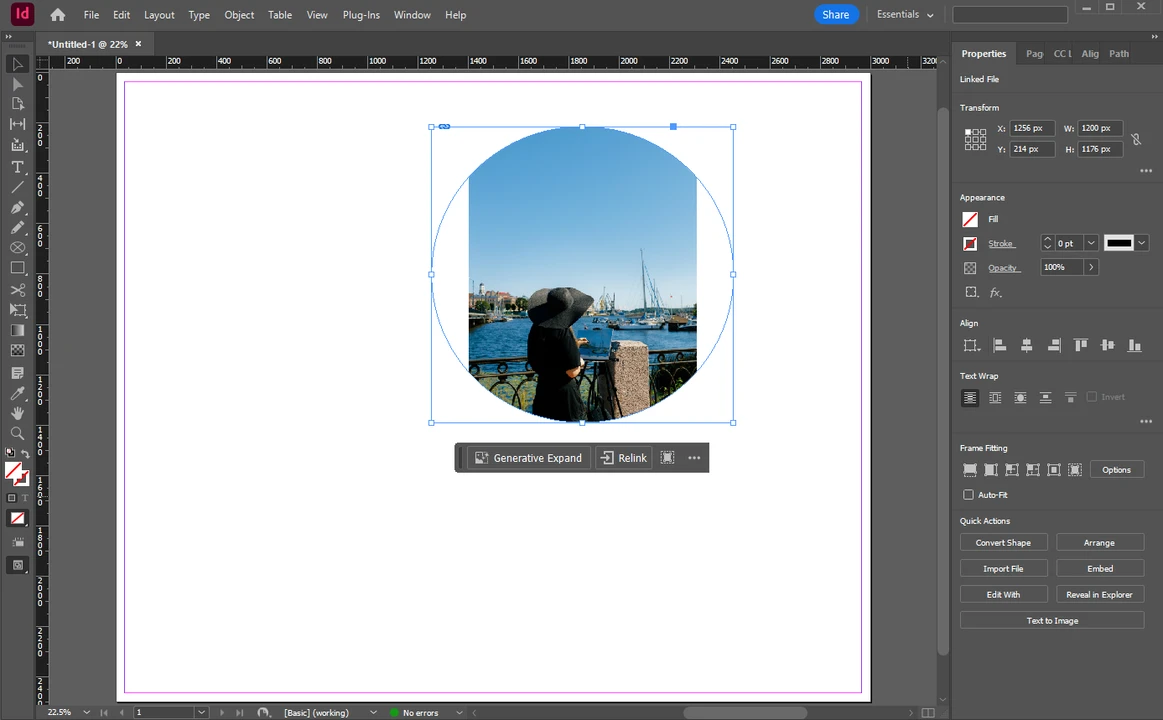This screenshot has height=720, width=1163.
Task: Click Relink in contextual bar
Action: tap(624, 458)
